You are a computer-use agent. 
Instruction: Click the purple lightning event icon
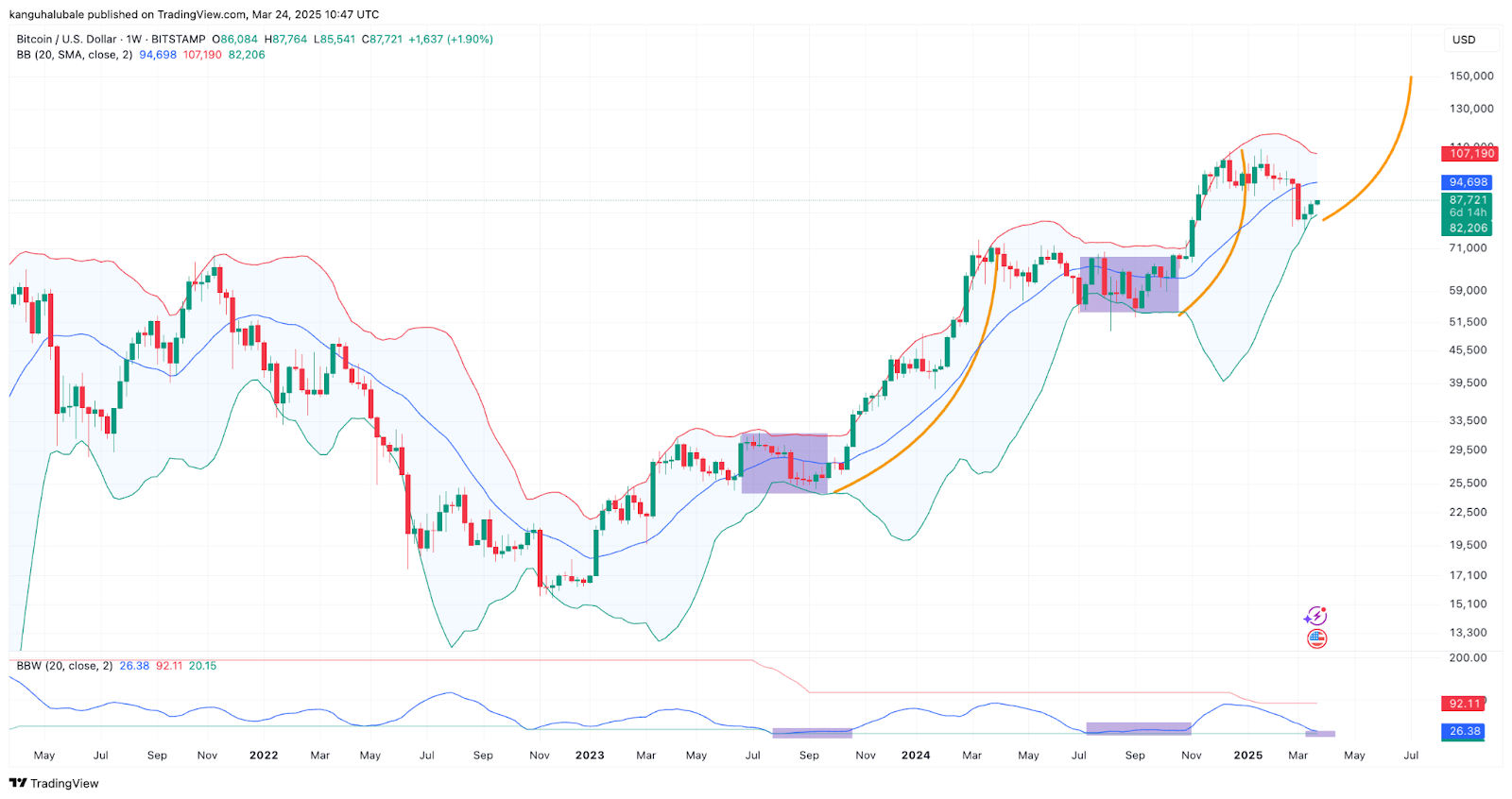[x=1315, y=617]
